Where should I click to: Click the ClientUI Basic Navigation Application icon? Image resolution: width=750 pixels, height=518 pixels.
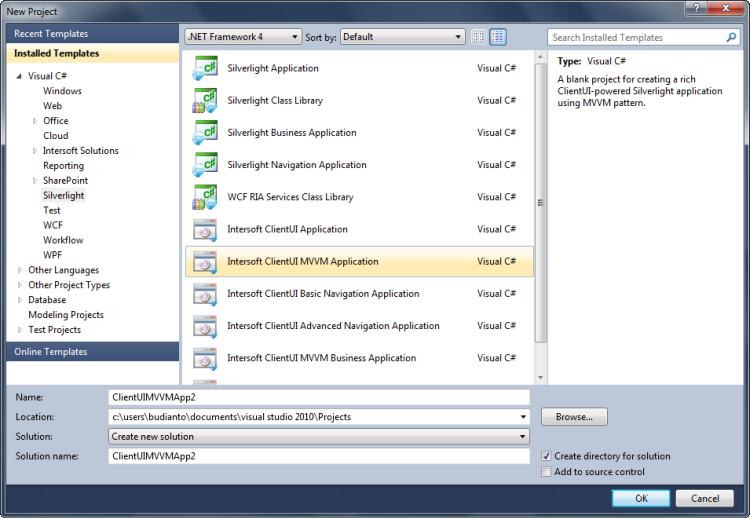[205, 294]
